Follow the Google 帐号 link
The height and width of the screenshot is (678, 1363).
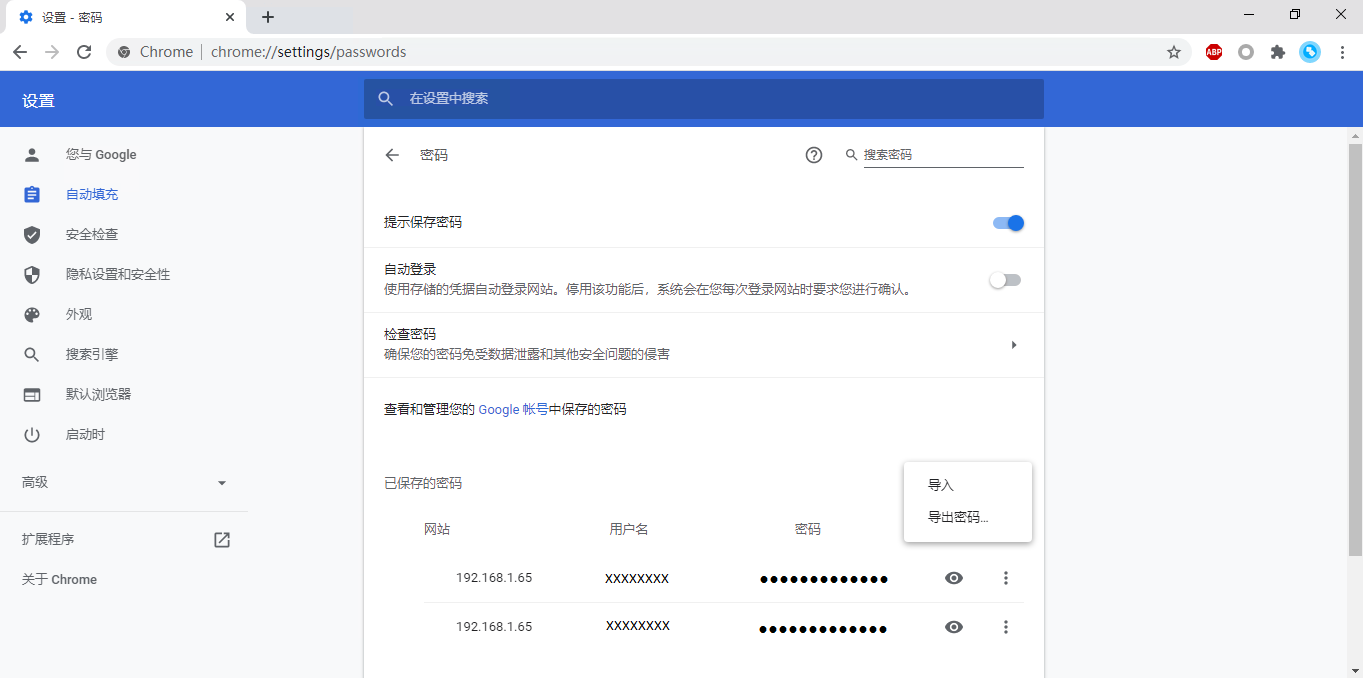(x=513, y=409)
